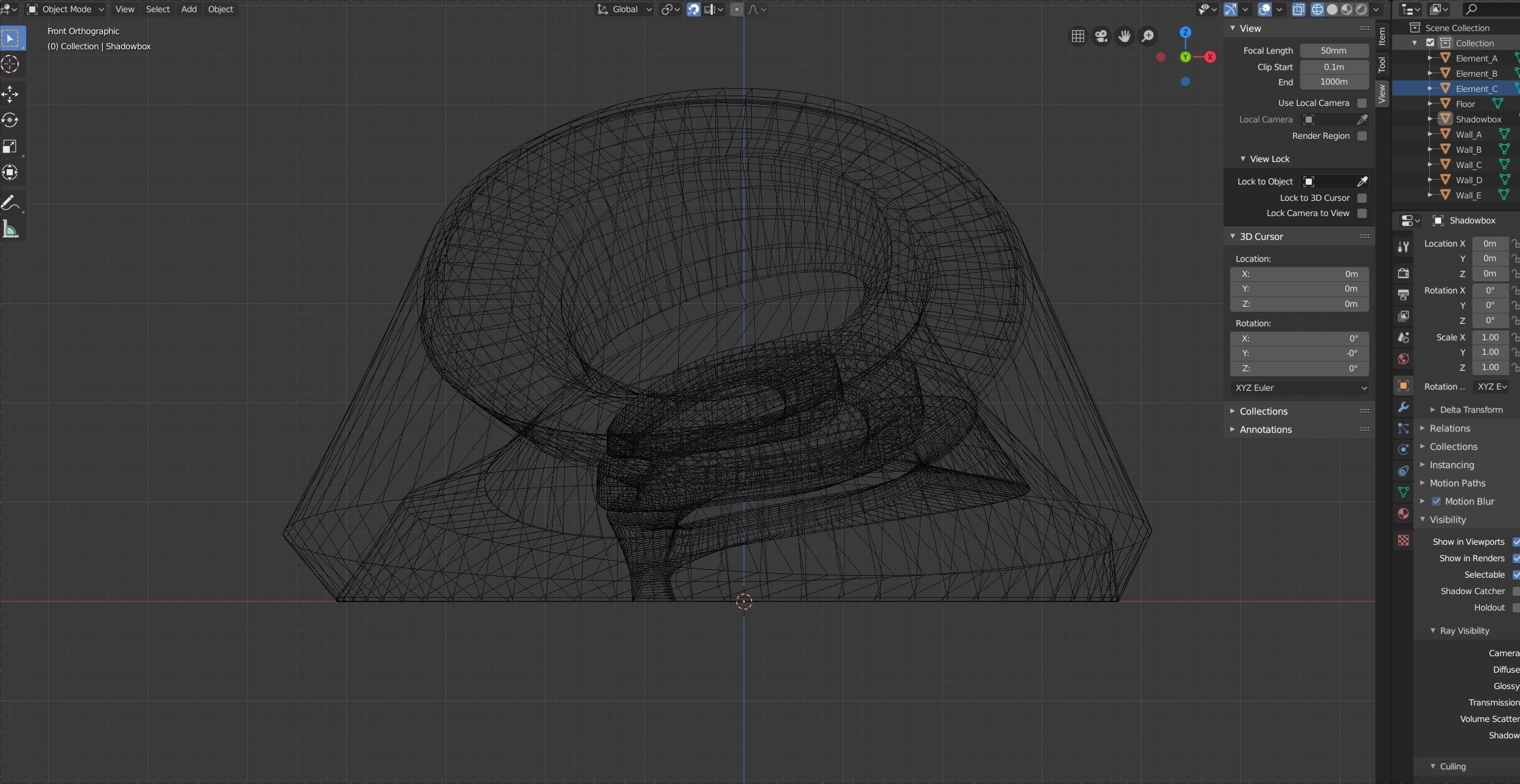
Task: Select the Transform tool
Action: click(11, 172)
